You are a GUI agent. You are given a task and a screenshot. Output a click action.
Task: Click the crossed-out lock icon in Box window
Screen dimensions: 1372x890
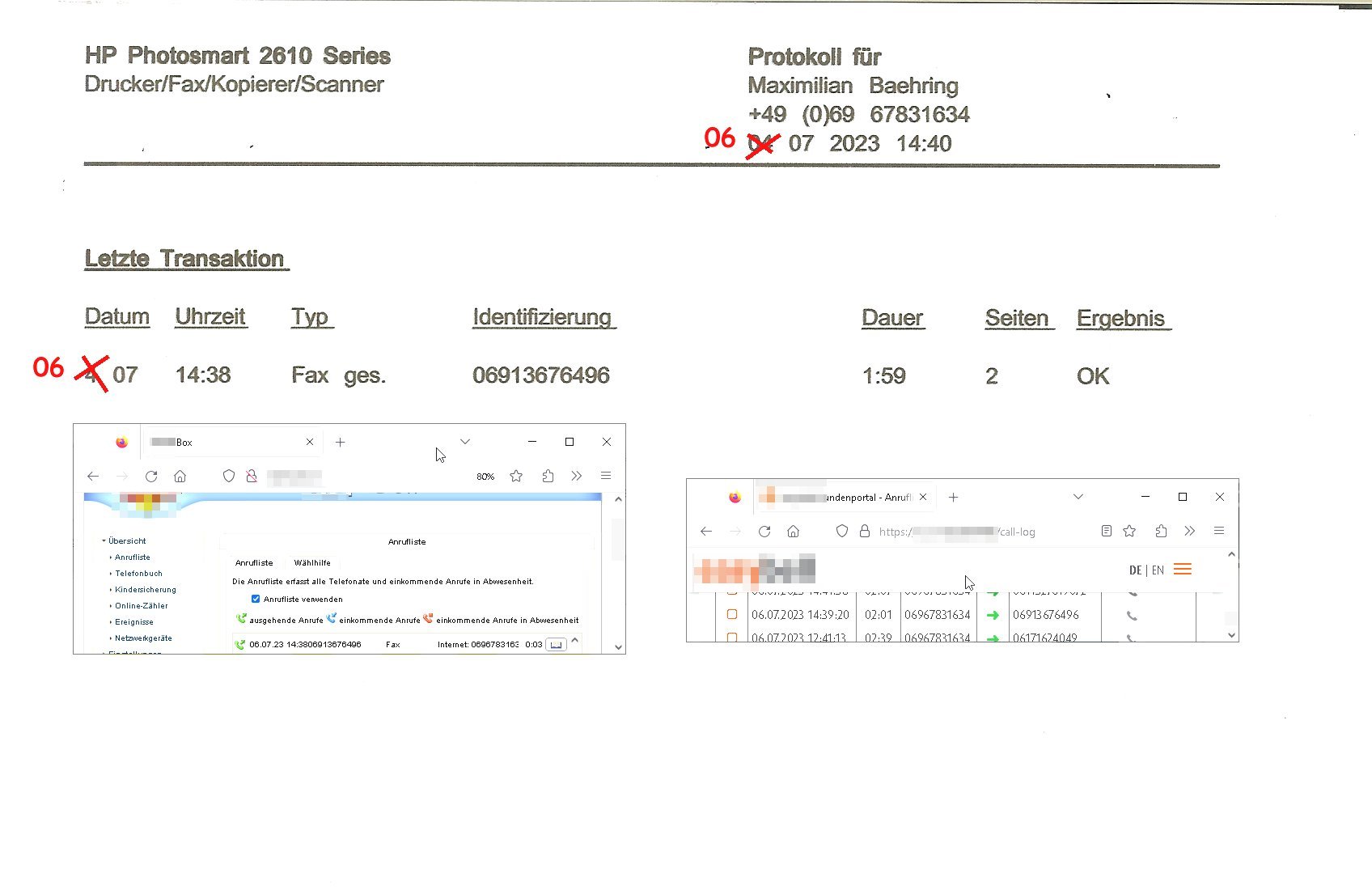(252, 477)
